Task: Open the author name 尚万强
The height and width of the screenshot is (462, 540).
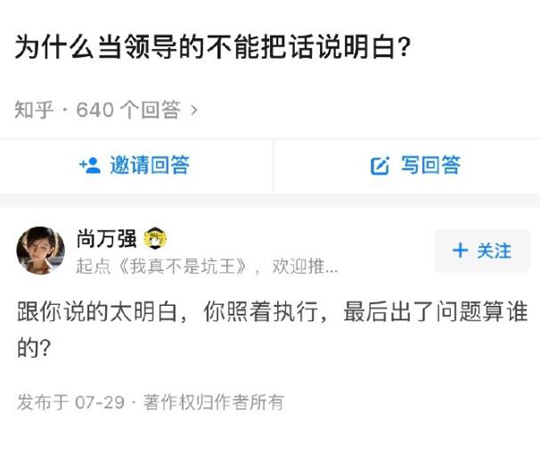Action: pyautogui.click(x=106, y=239)
